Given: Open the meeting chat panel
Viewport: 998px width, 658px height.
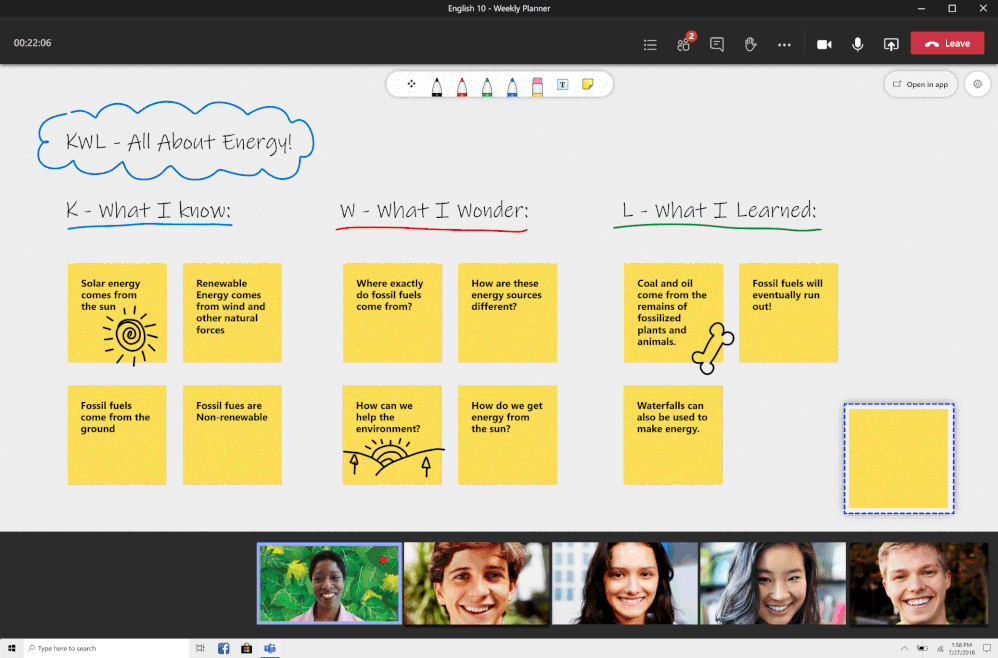Looking at the screenshot, I should [716, 44].
